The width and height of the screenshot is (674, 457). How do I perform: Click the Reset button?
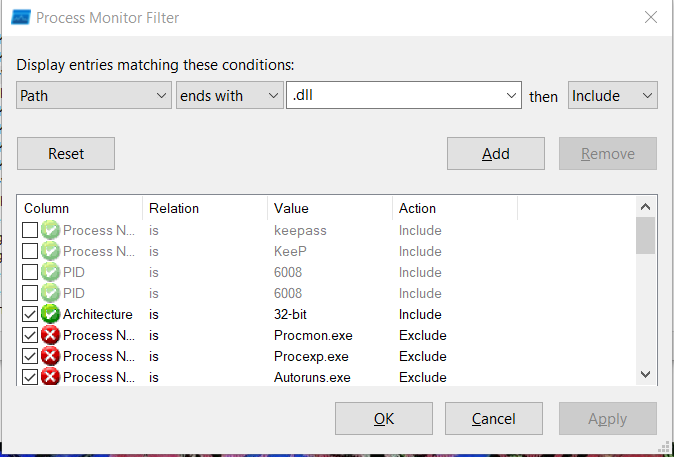[x=66, y=154]
